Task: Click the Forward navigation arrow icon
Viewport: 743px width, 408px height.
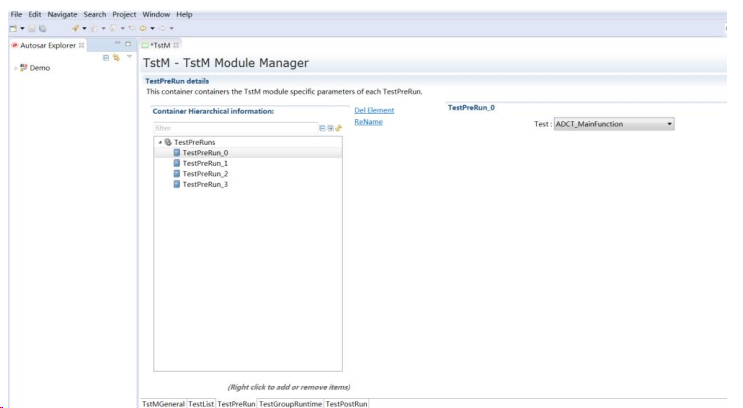Action: 162,28
